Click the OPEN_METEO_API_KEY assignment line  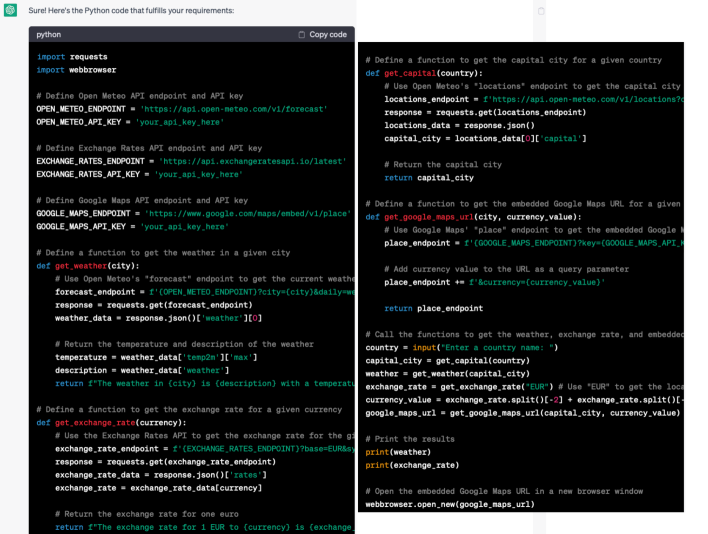pos(130,122)
